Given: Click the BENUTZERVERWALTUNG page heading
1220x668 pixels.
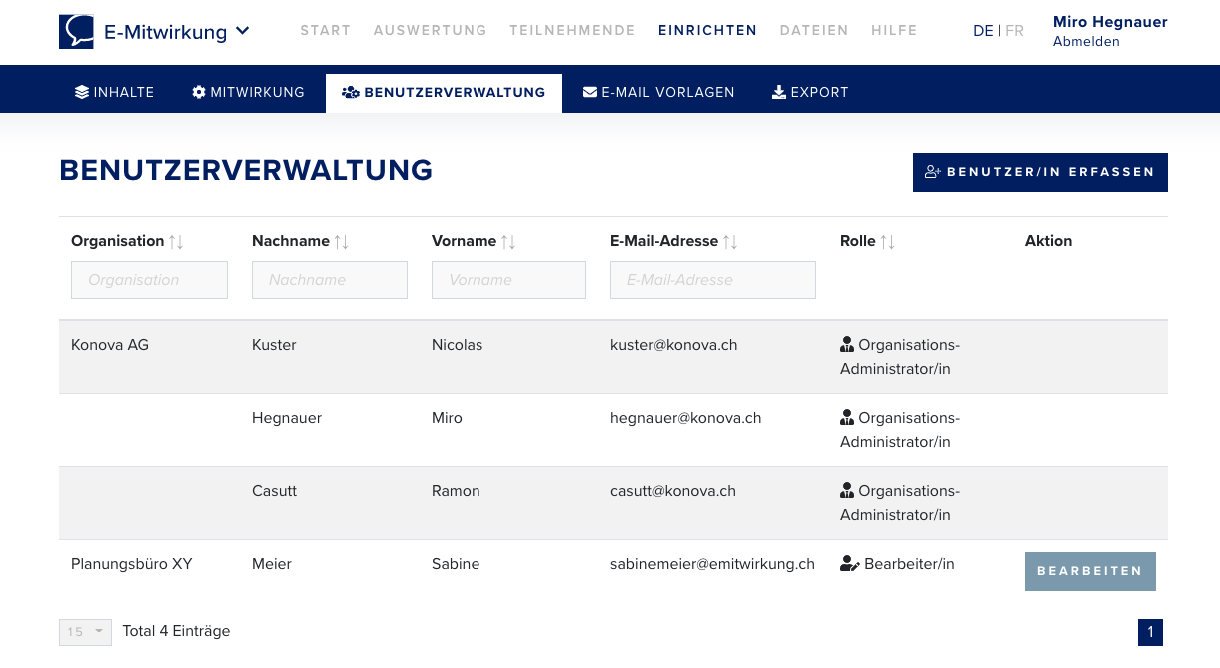Looking at the screenshot, I should click(246, 170).
